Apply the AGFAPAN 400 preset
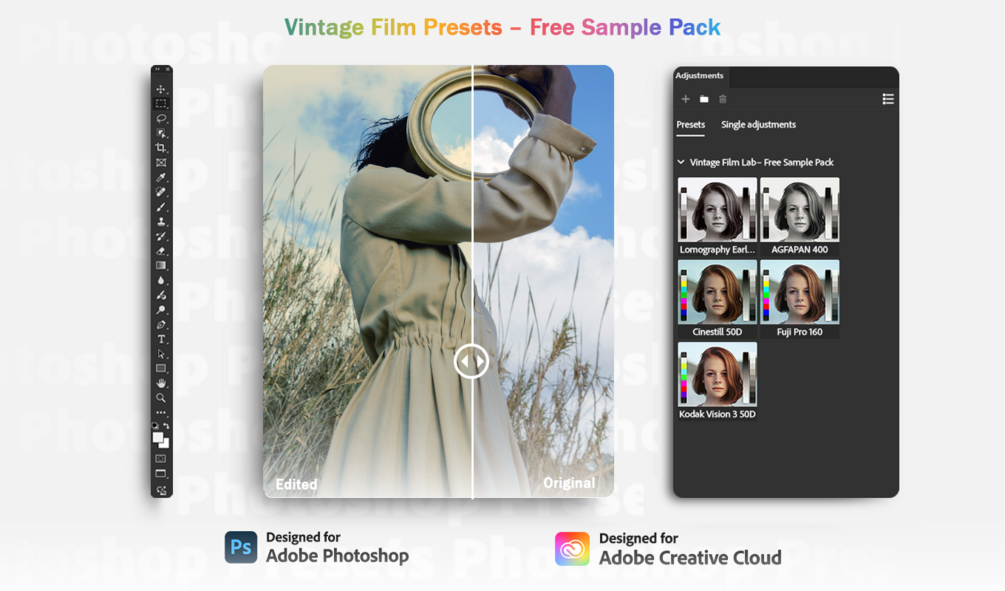This screenshot has height=591, width=1005. (x=799, y=217)
